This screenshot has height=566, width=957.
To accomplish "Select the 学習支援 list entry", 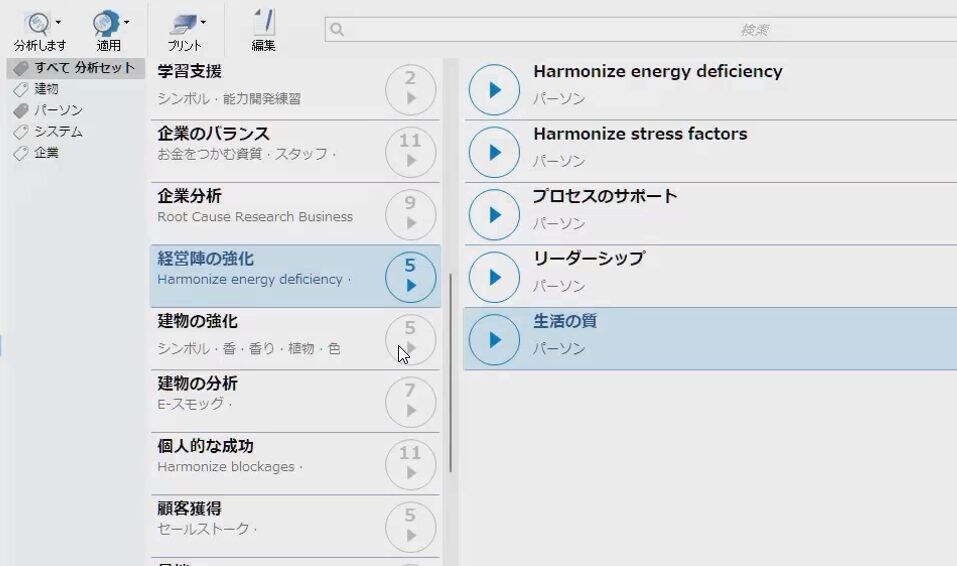I will tap(295, 89).
